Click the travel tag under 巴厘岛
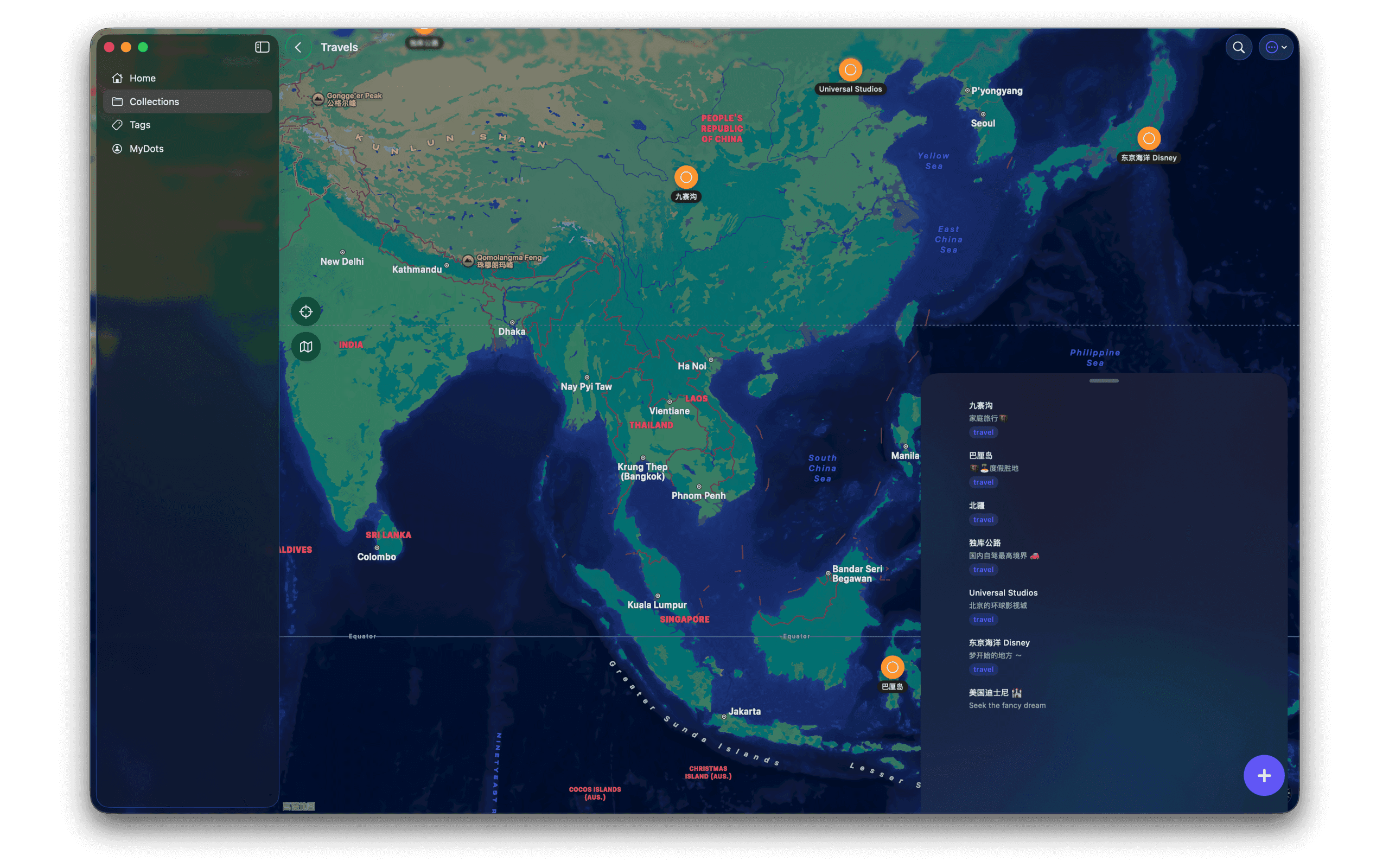Screen dimensions: 1389x868 (983, 482)
